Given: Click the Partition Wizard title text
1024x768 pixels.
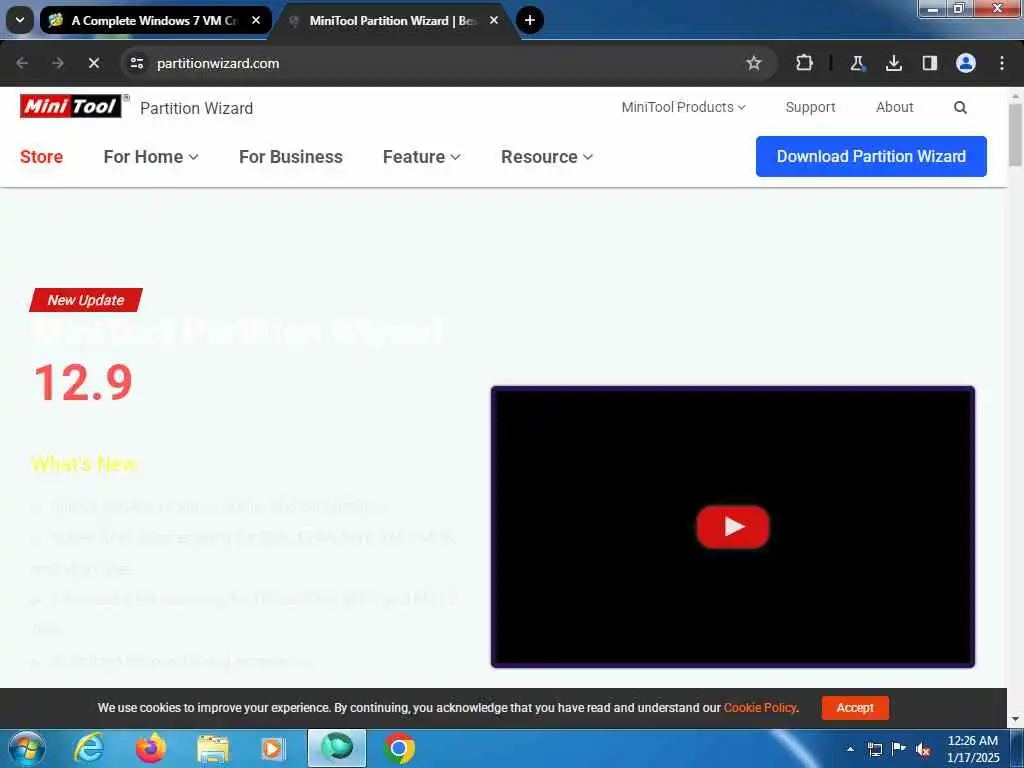Looking at the screenshot, I should pyautogui.click(x=197, y=108).
